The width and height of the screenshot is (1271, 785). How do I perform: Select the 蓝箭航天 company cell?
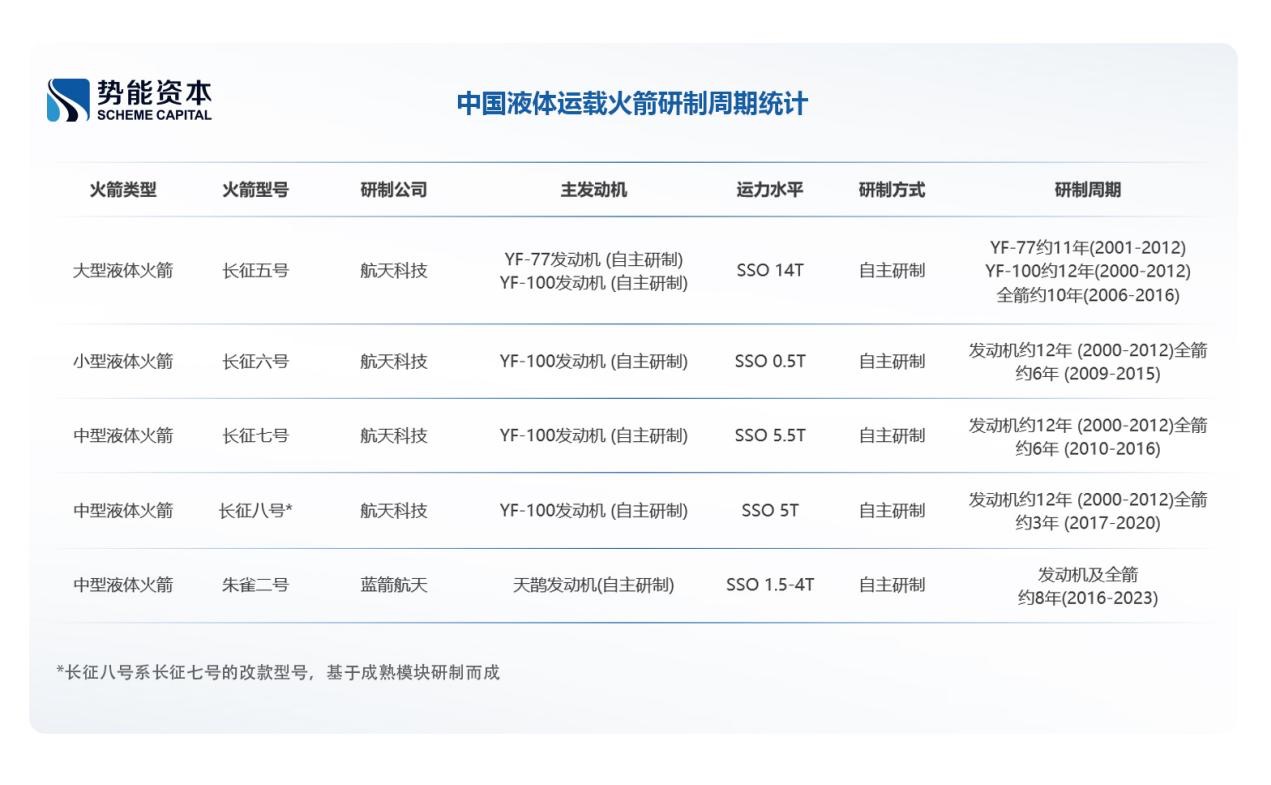coord(394,585)
